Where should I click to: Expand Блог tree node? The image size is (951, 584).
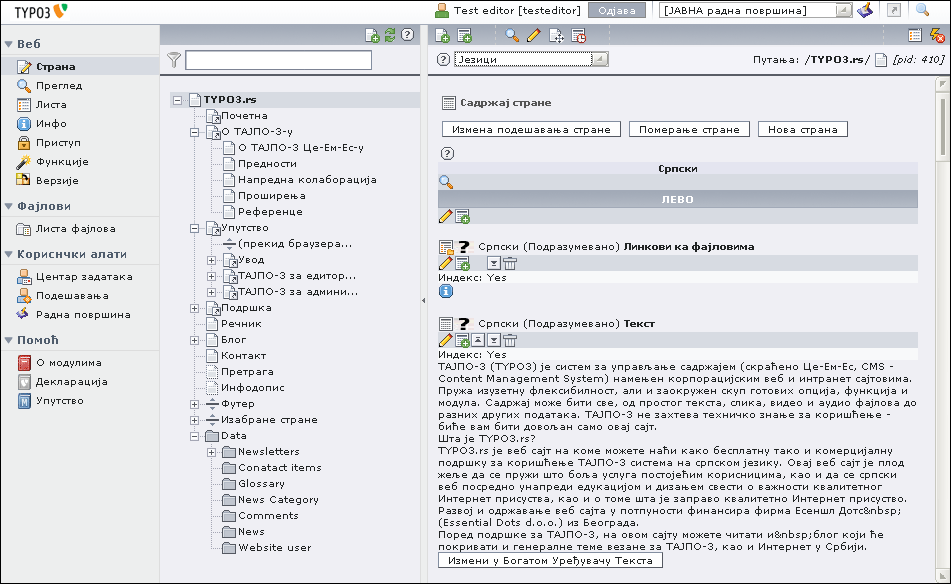pos(195,340)
